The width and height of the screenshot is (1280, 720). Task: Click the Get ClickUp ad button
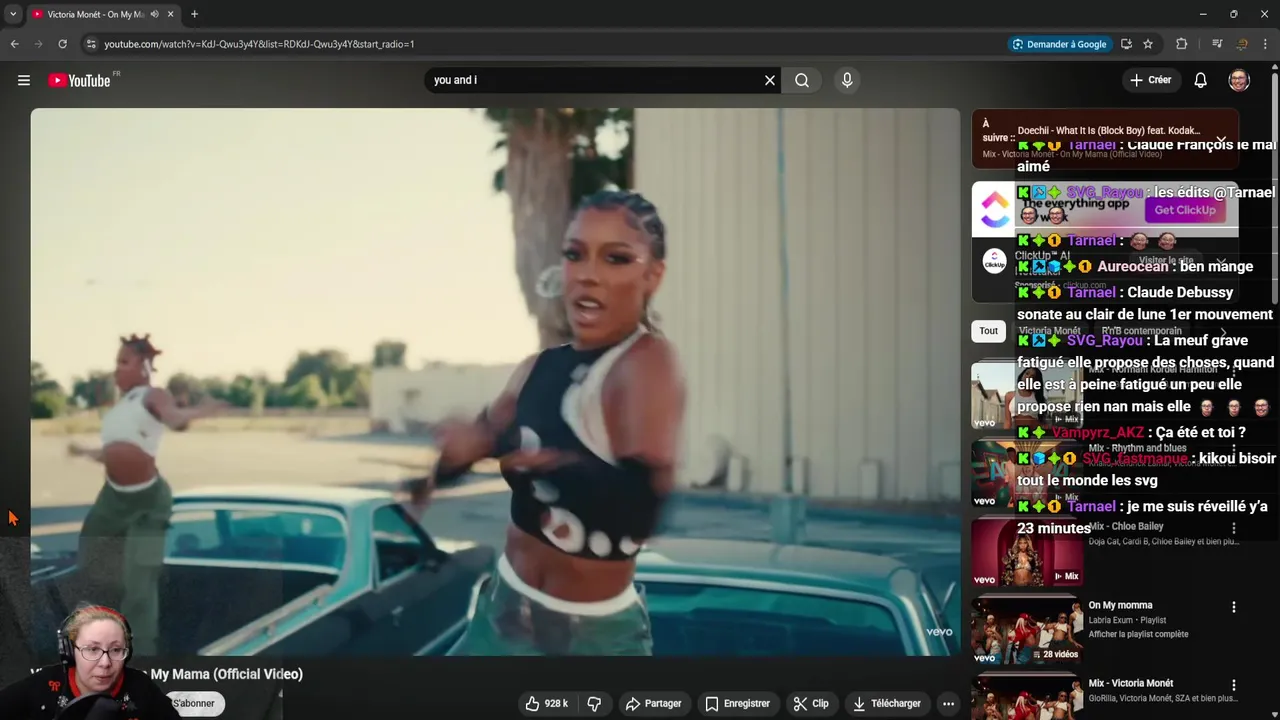point(1185,210)
